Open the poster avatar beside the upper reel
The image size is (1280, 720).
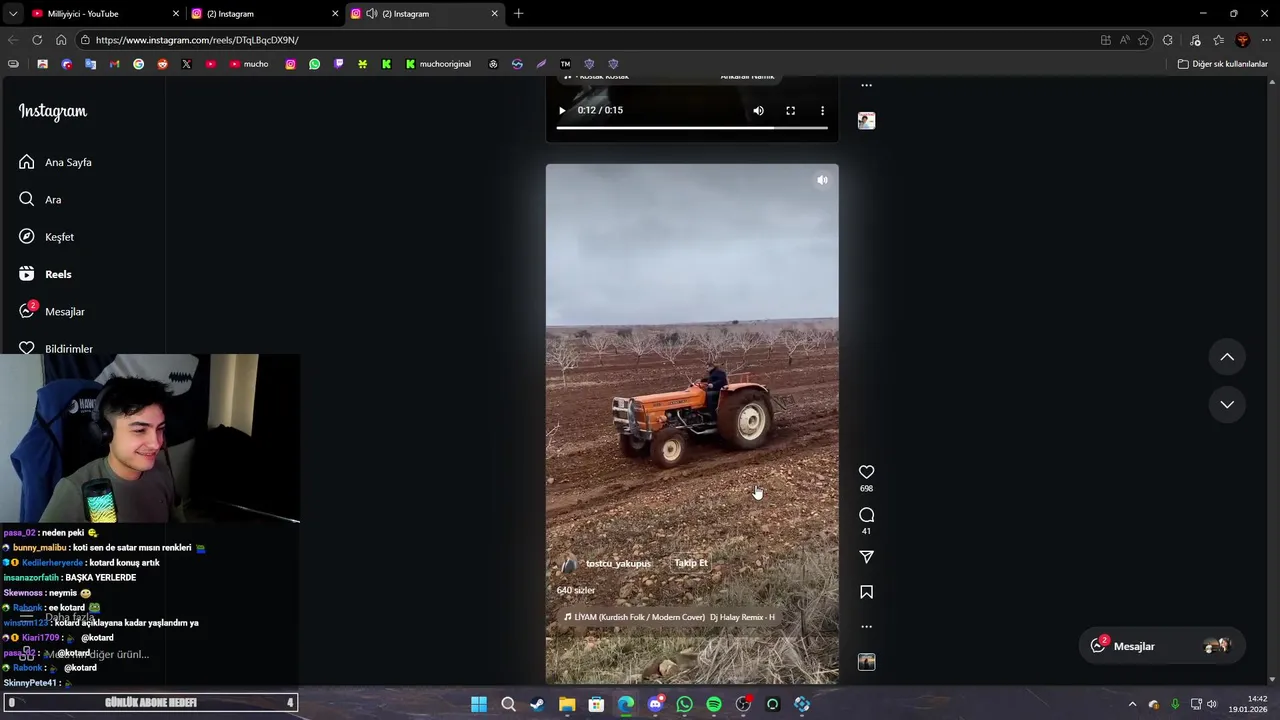(866, 121)
